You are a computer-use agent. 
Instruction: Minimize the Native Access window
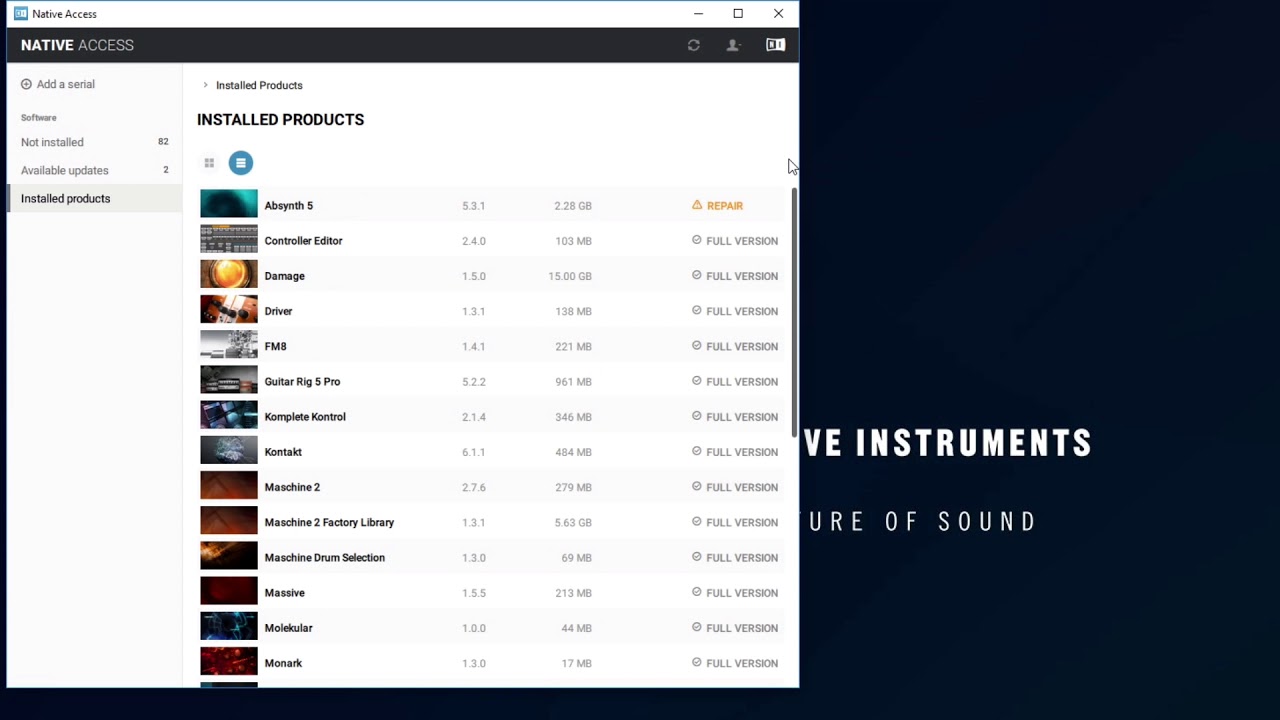[698, 14]
